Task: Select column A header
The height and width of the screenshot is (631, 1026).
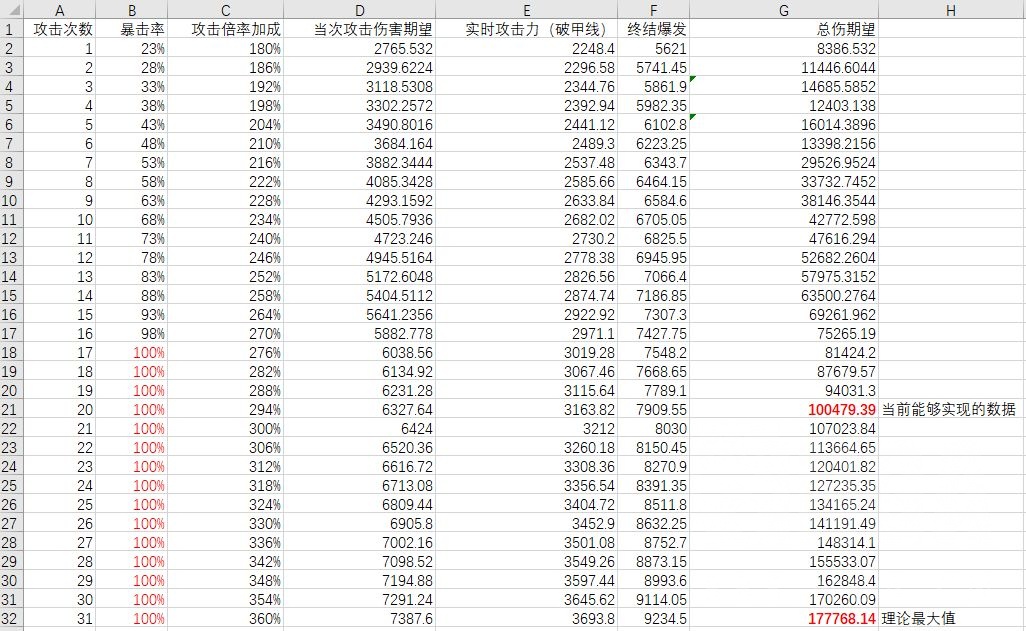Action: (x=60, y=10)
